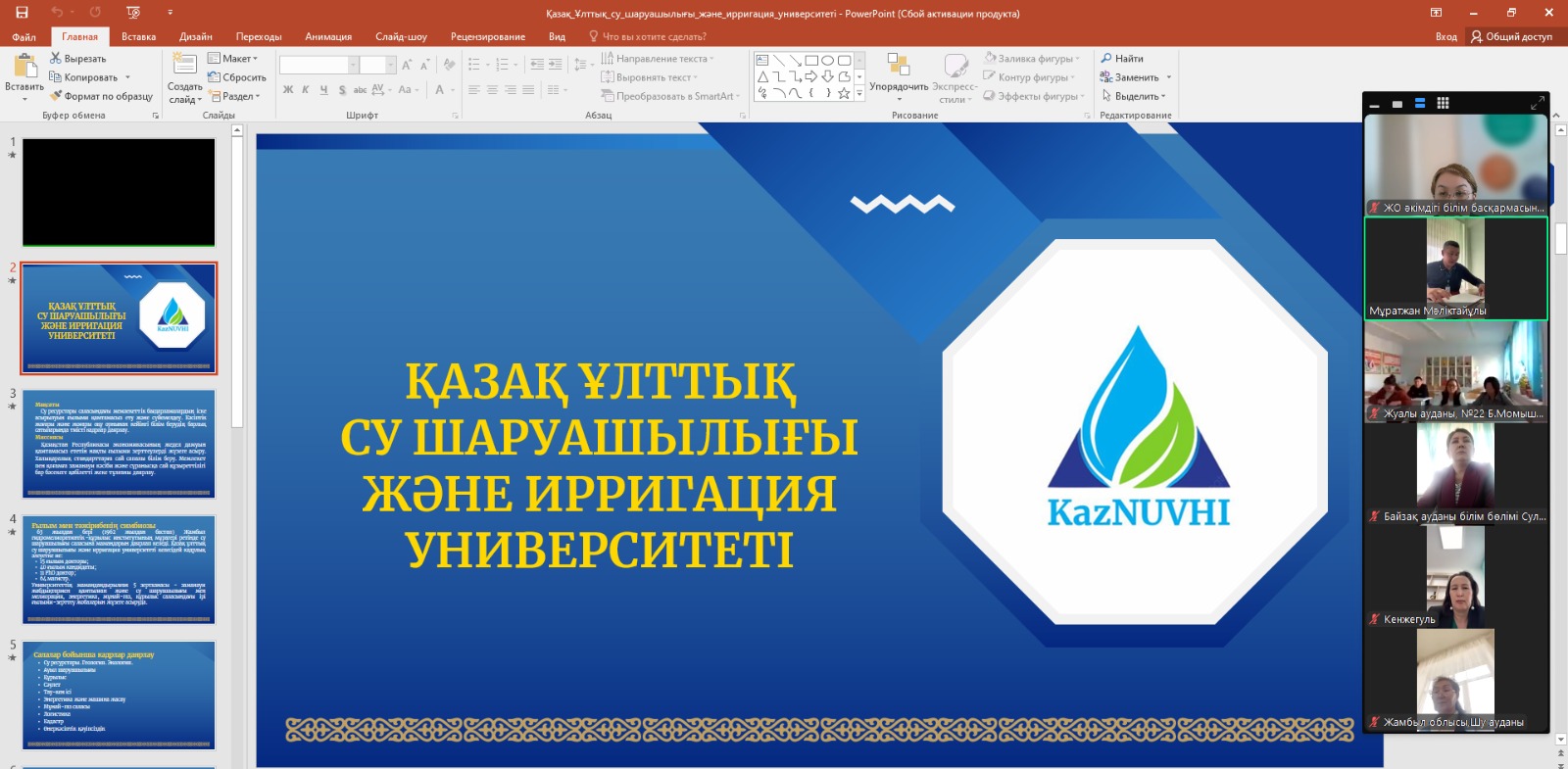Click Найти to find text

coord(1122,59)
